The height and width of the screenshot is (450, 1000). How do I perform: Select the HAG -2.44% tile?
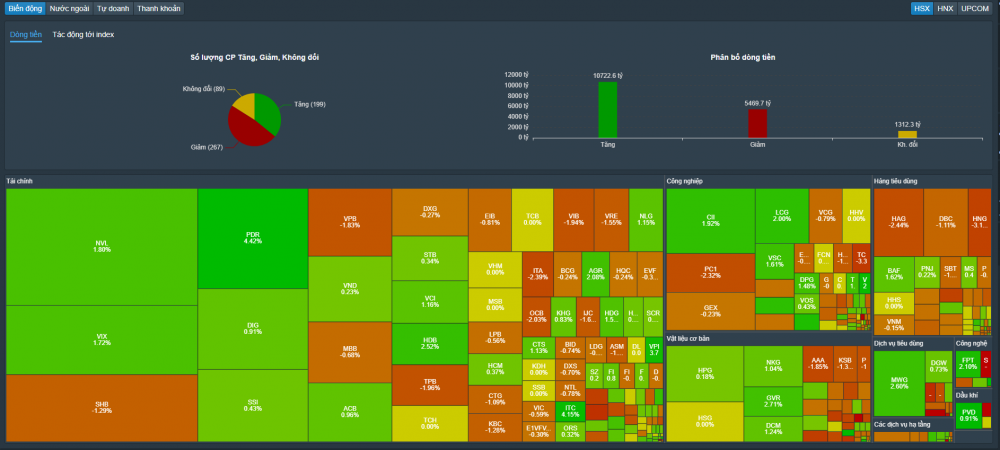[899, 222]
